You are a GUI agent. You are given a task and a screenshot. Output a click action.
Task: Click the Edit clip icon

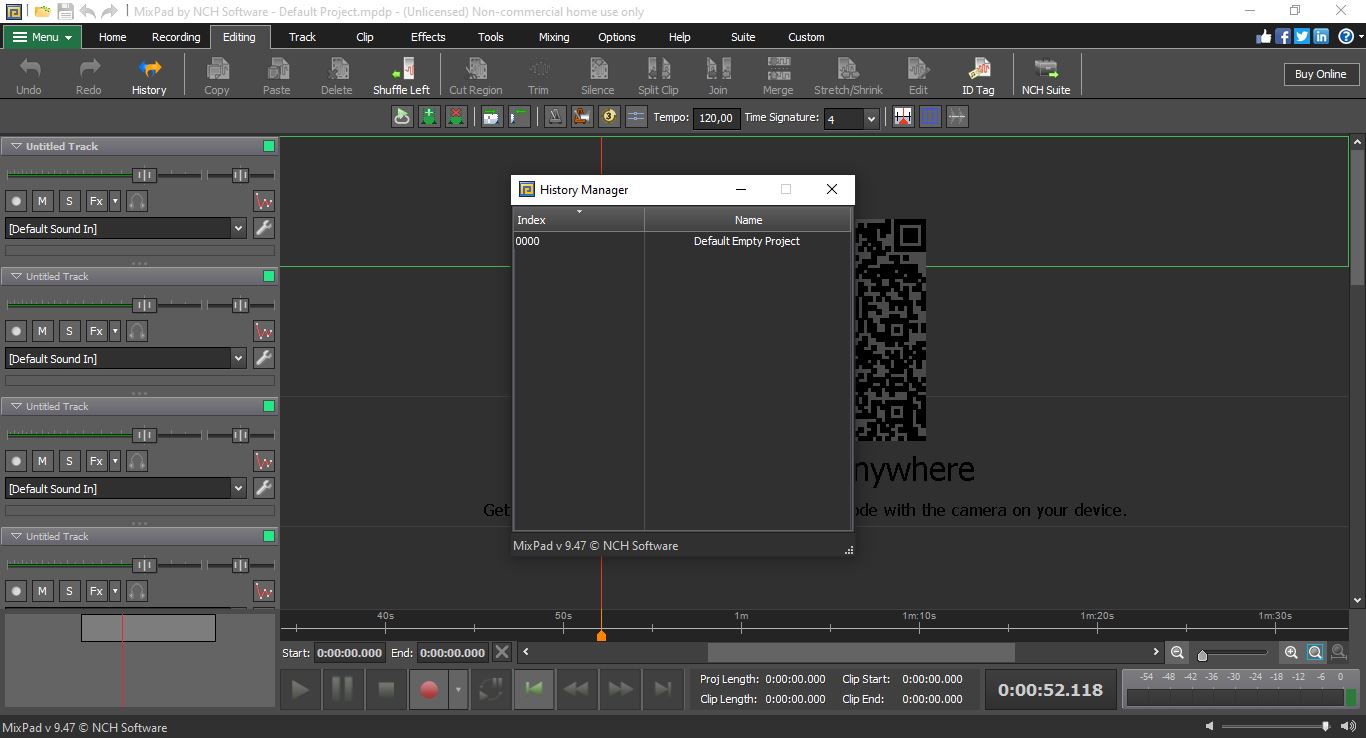tap(918, 77)
